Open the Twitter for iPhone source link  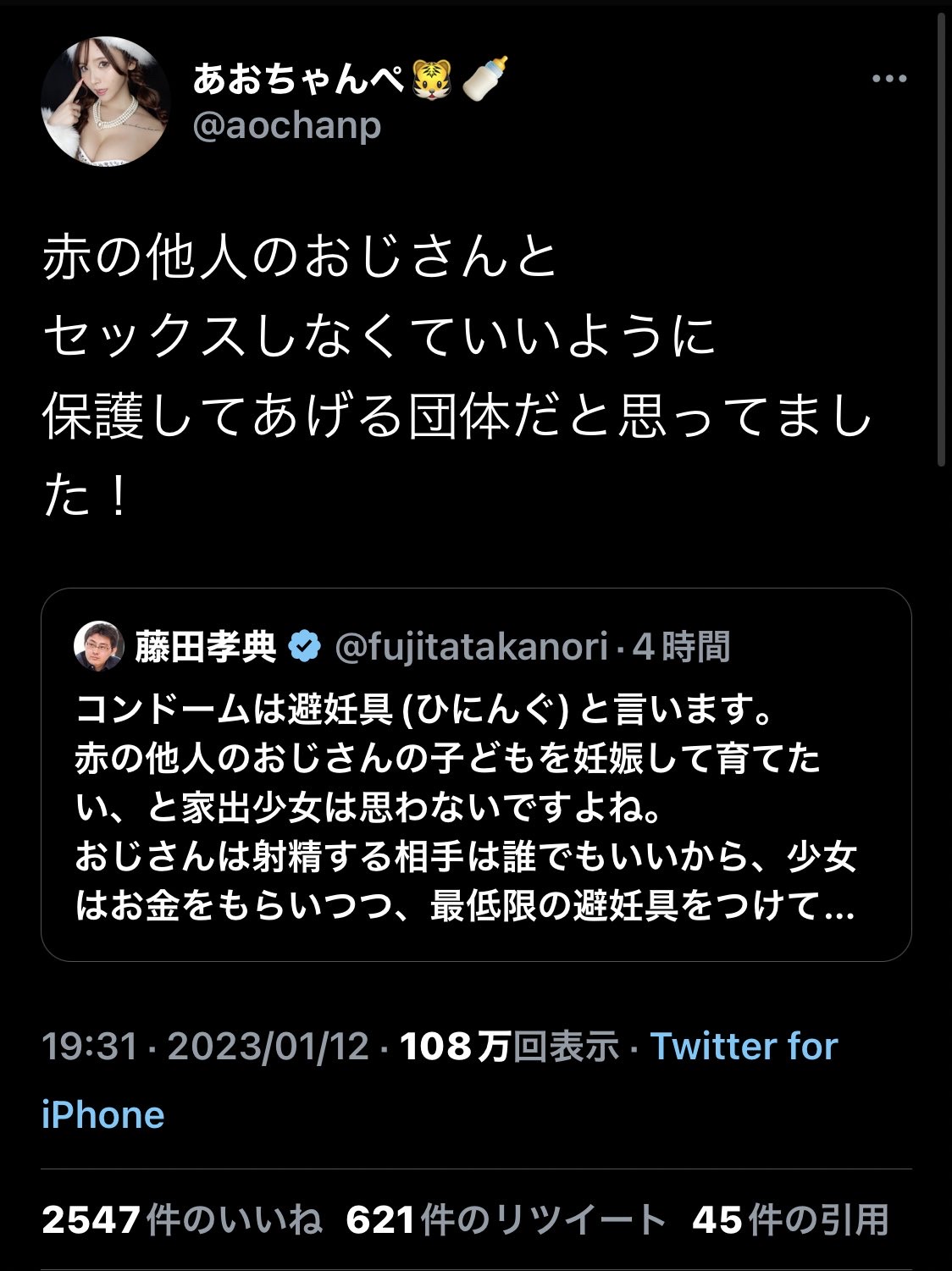[x=440, y=1080]
